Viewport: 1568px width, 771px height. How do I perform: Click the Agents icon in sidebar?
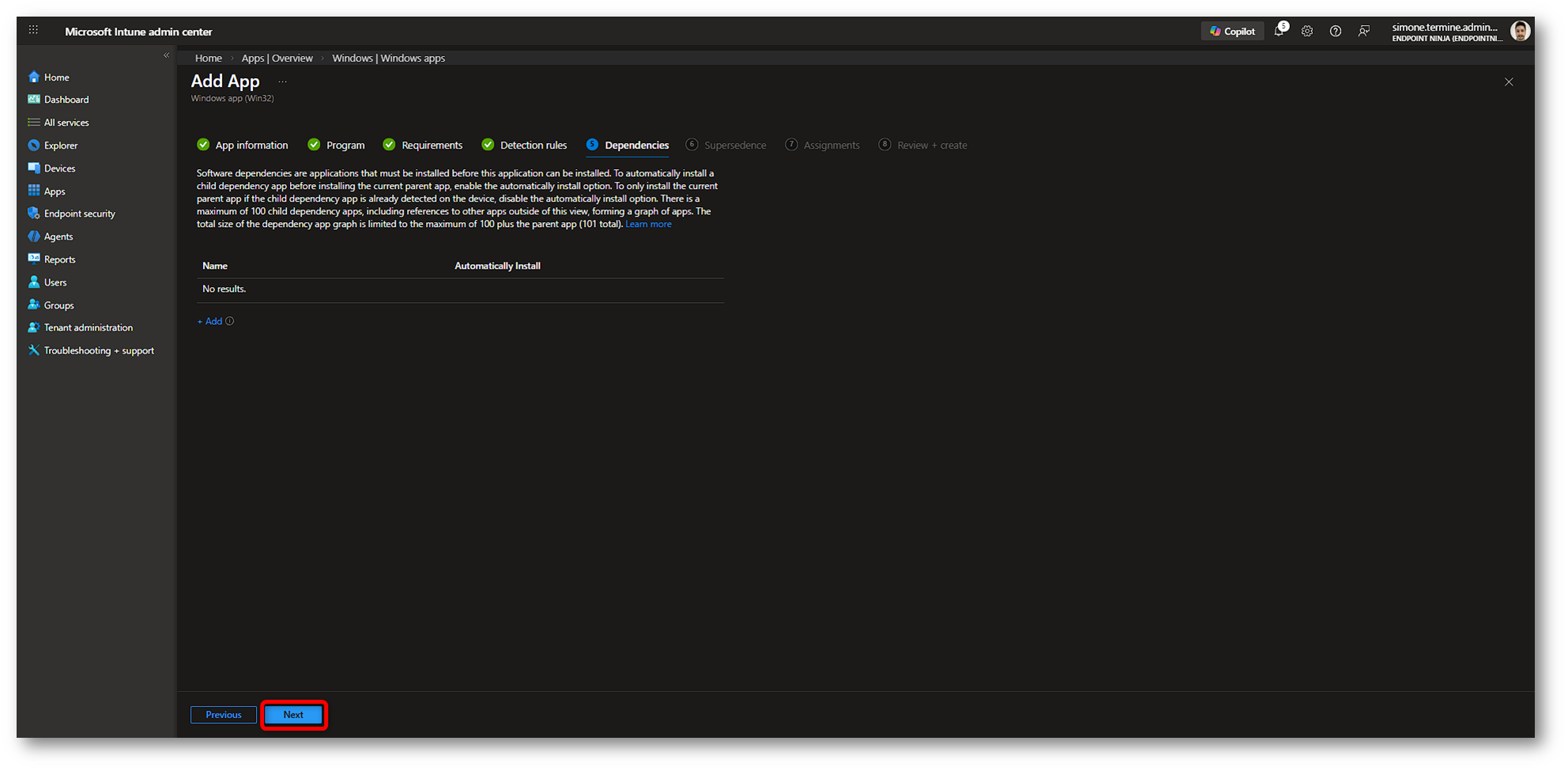pos(34,236)
